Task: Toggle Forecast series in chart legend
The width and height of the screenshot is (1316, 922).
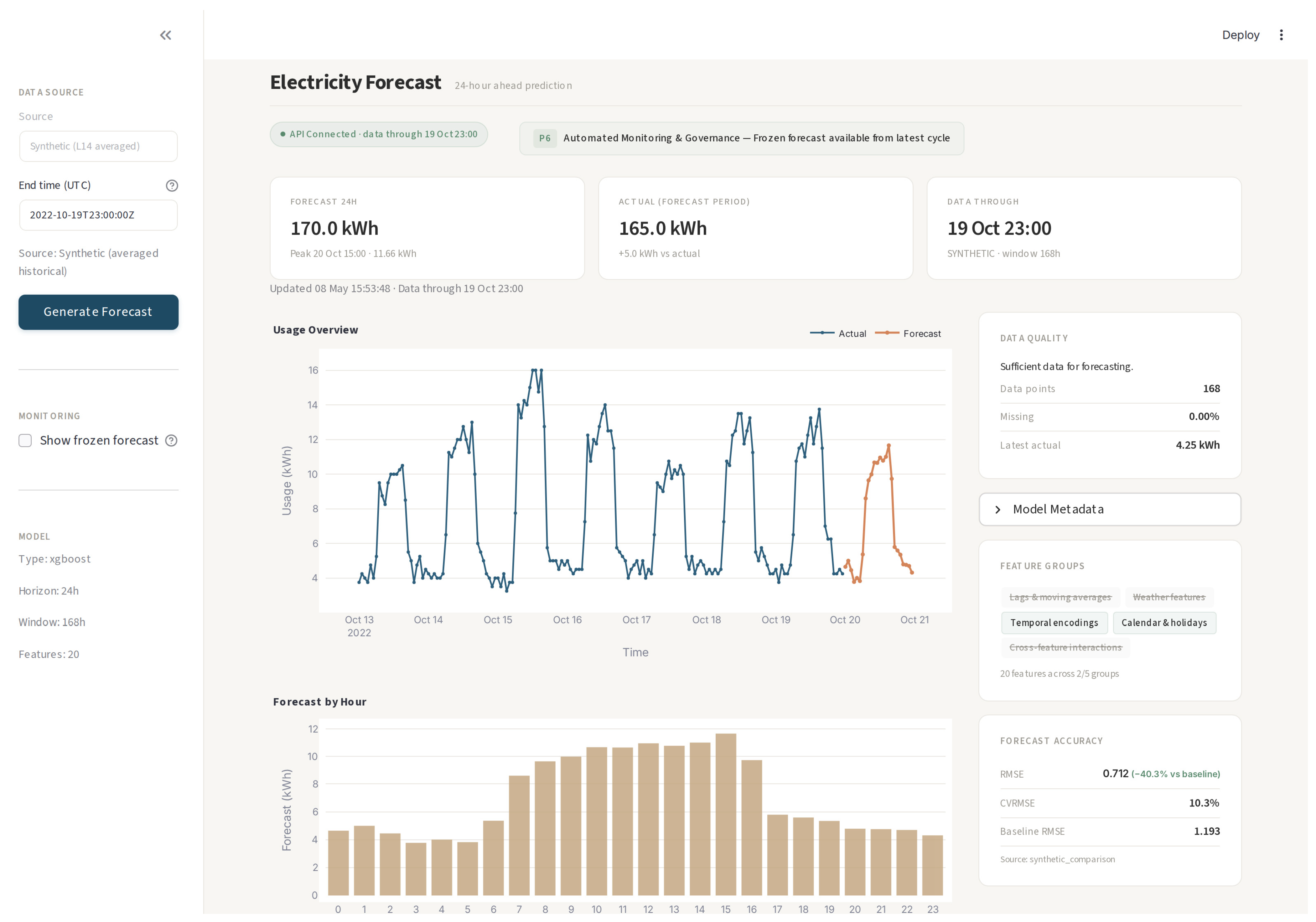Action: tap(908, 334)
